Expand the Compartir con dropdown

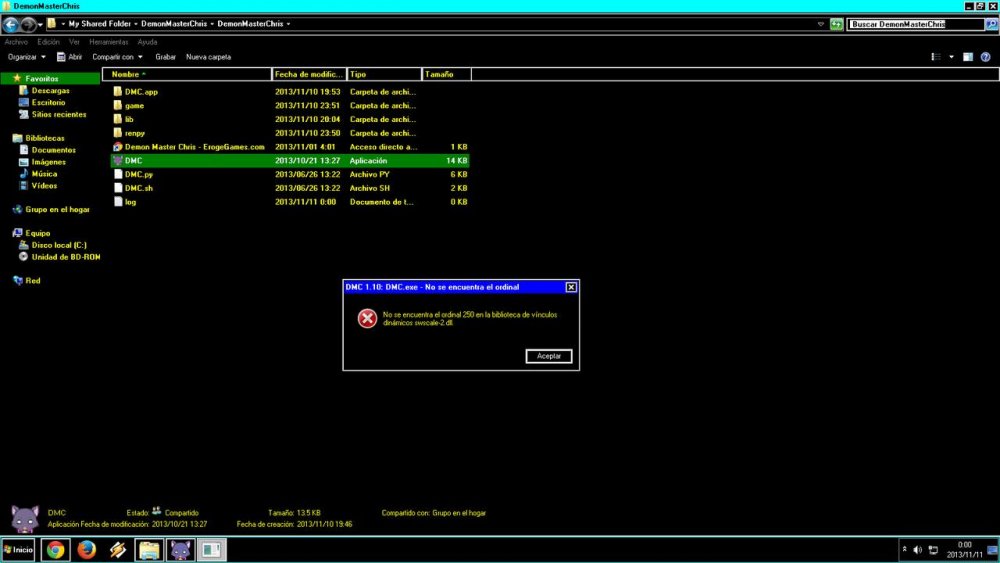point(117,57)
